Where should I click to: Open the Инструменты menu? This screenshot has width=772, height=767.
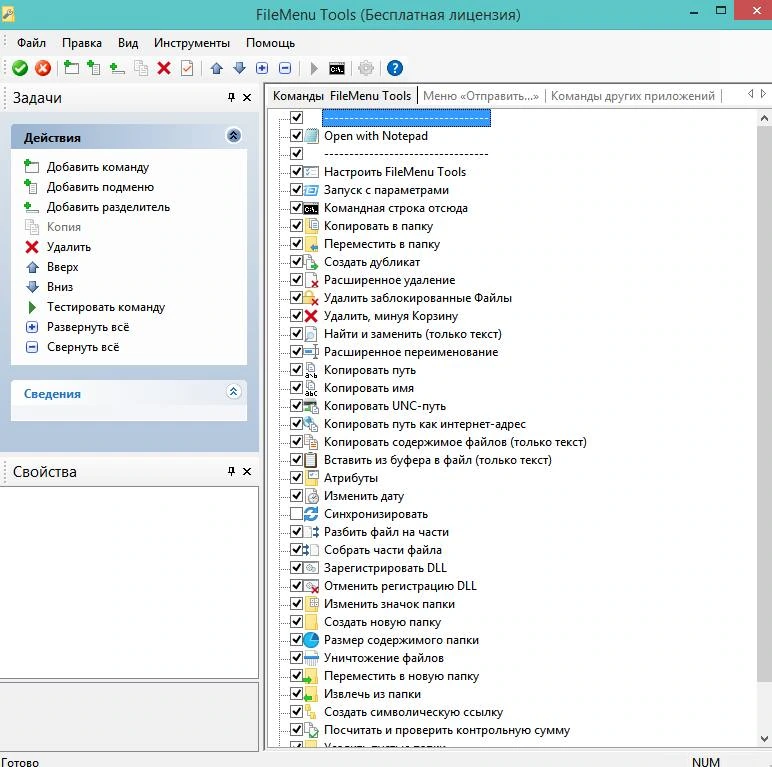pos(192,43)
